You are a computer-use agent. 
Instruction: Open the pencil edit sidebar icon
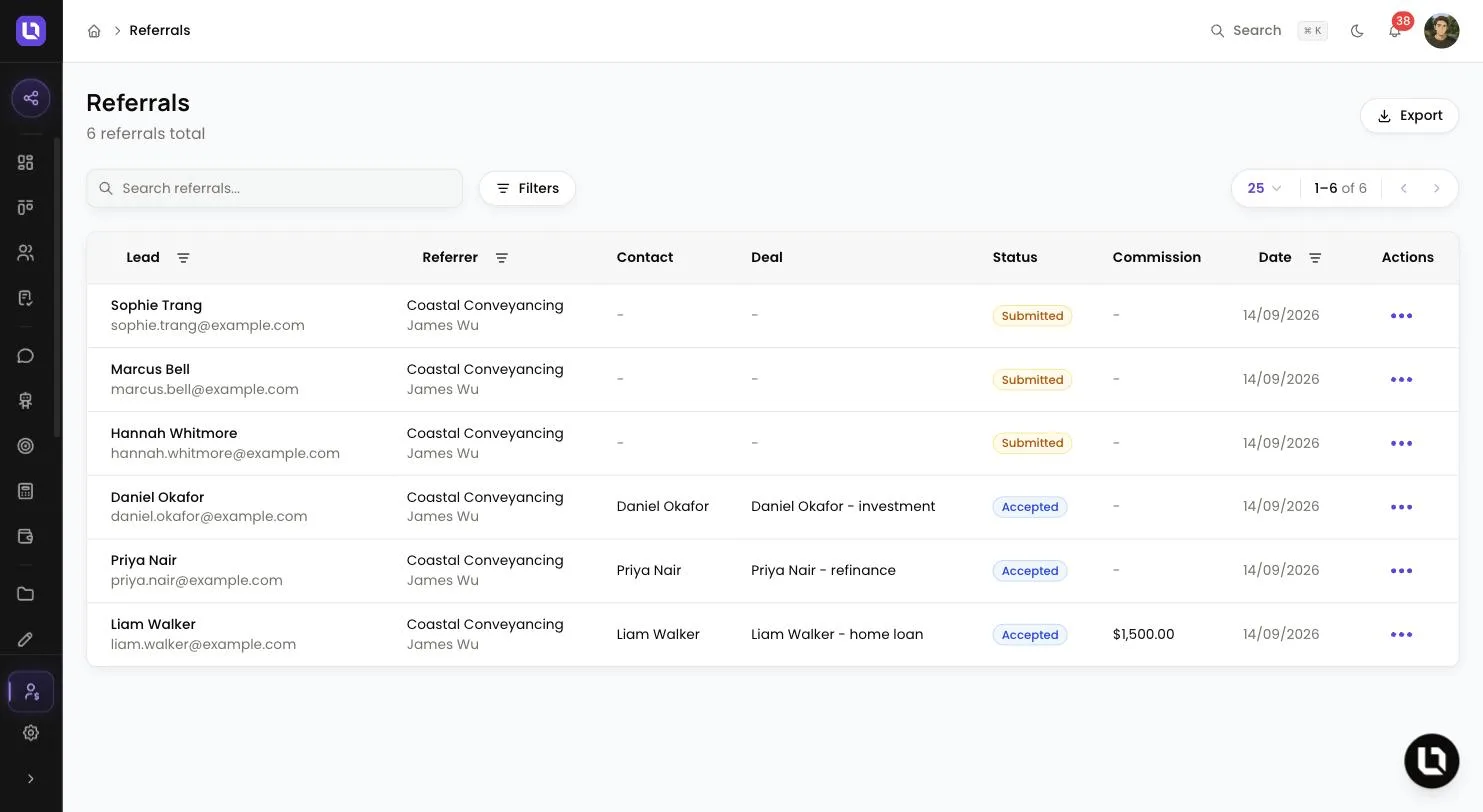tap(26, 639)
